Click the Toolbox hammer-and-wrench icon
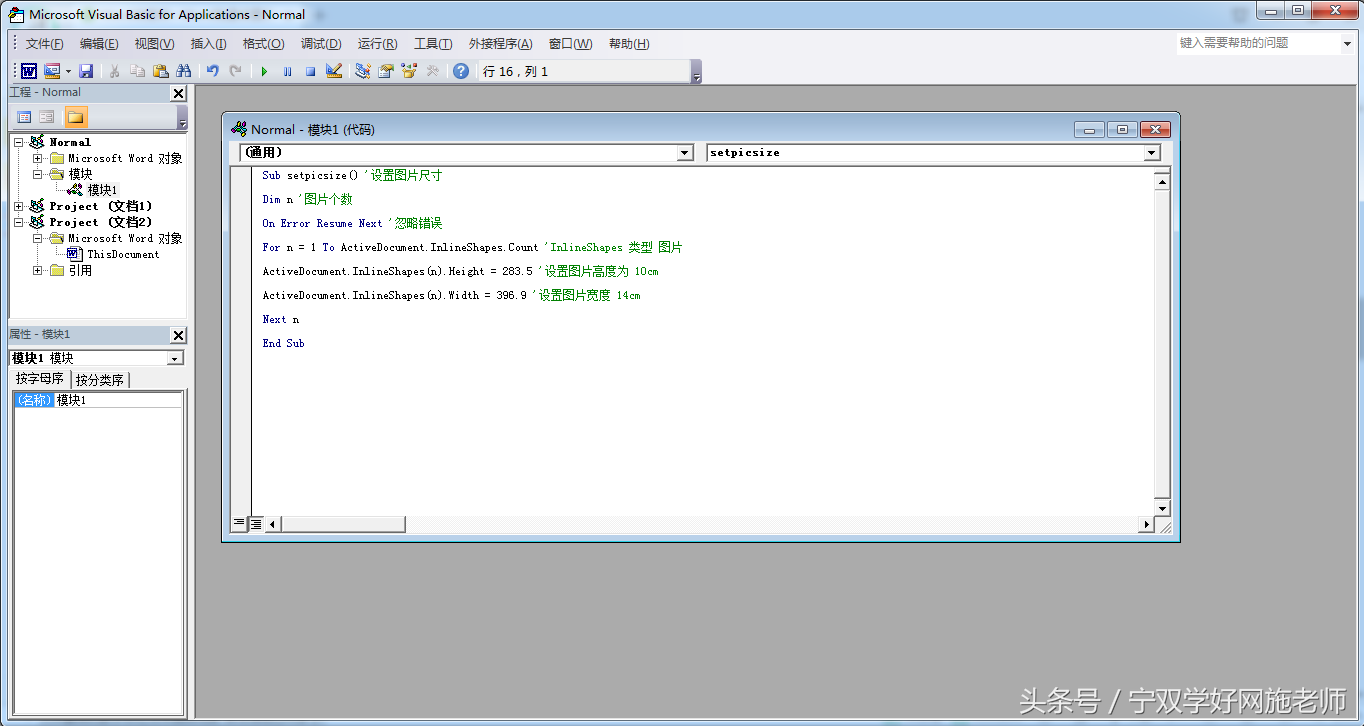The image size is (1364, 726). point(432,71)
